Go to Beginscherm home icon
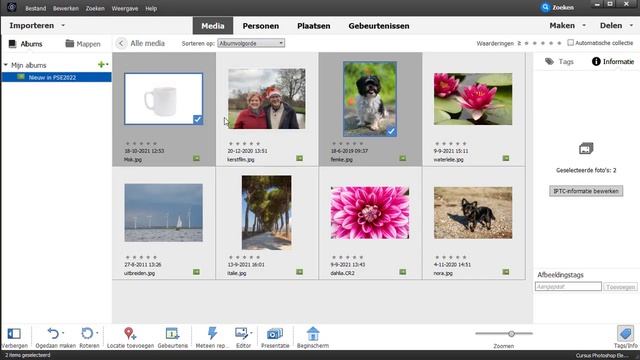Screen dimensions: 640x360 313,333
